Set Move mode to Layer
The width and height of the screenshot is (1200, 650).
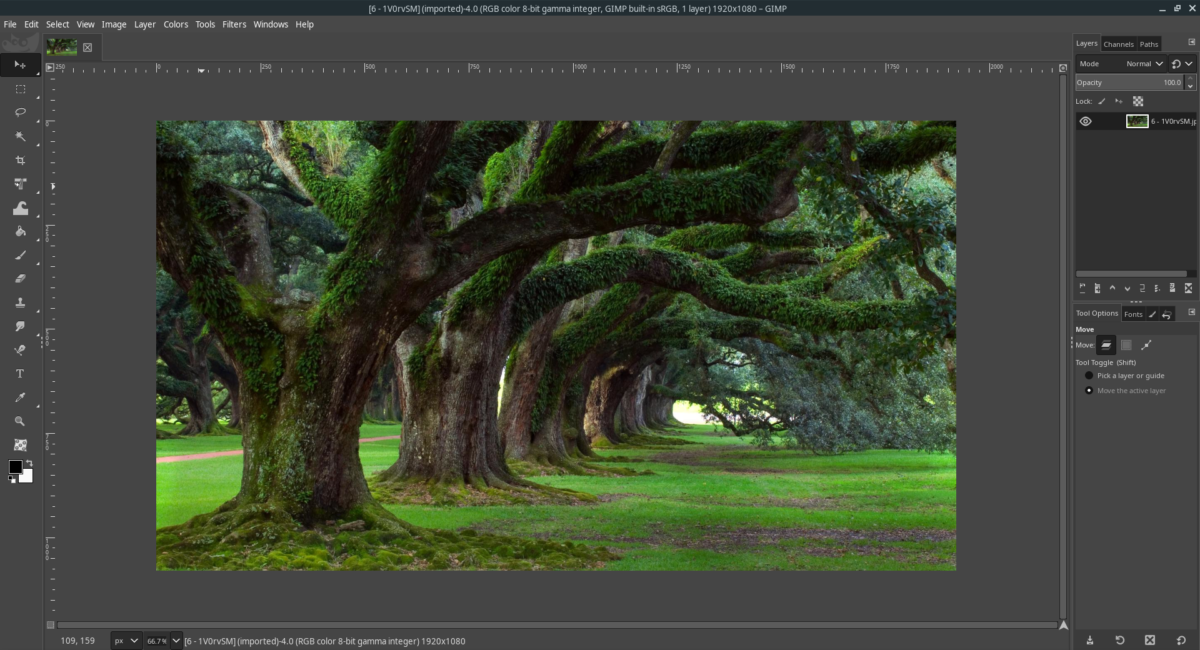coord(1106,345)
